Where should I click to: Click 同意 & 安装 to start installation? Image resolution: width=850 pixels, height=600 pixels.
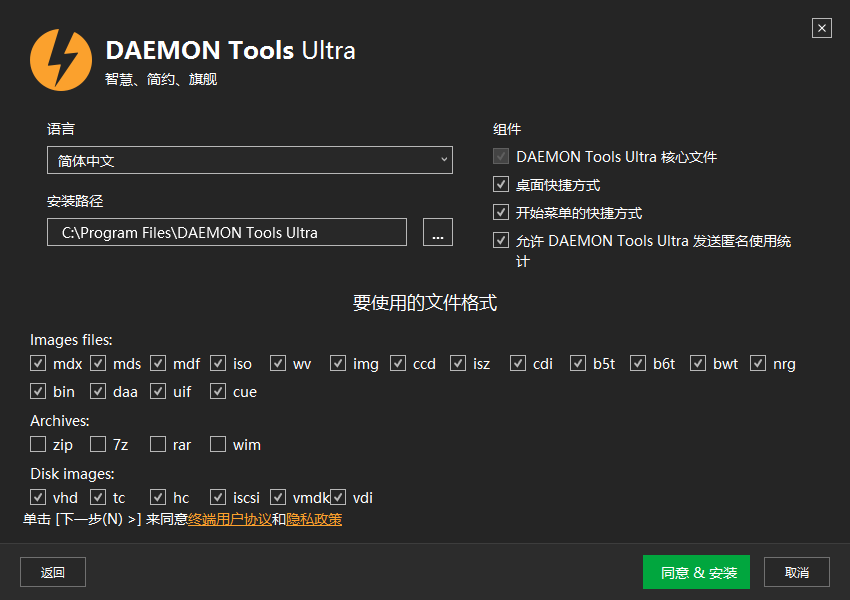[x=696, y=571]
